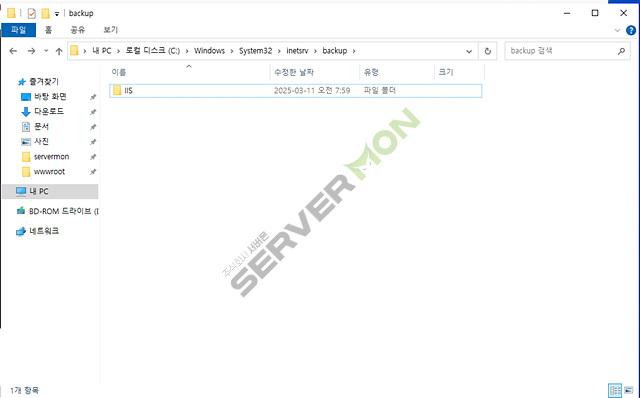Click the properties quick access icon
The width and height of the screenshot is (640, 398).
(31, 13)
